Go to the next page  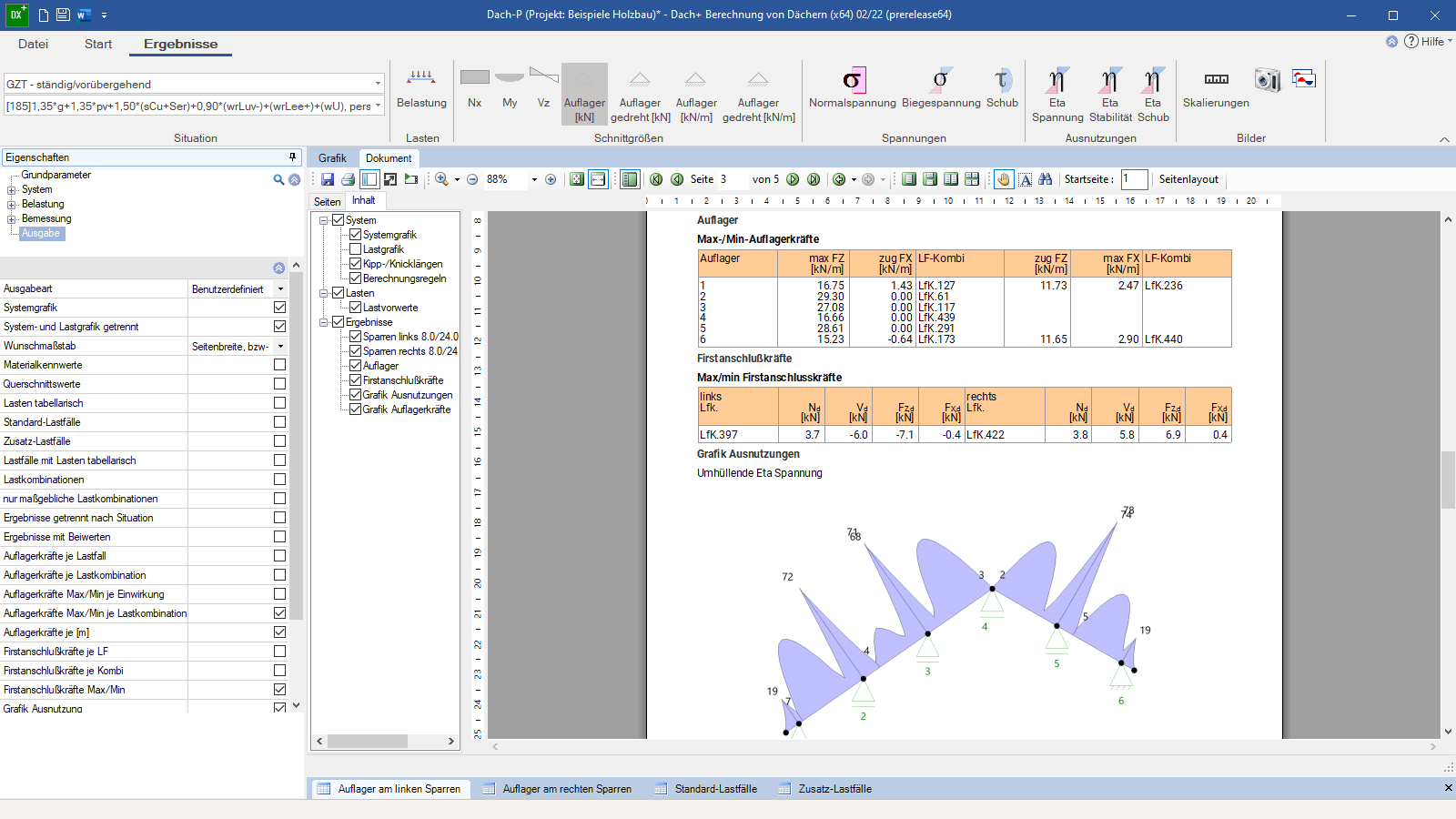coord(793,179)
